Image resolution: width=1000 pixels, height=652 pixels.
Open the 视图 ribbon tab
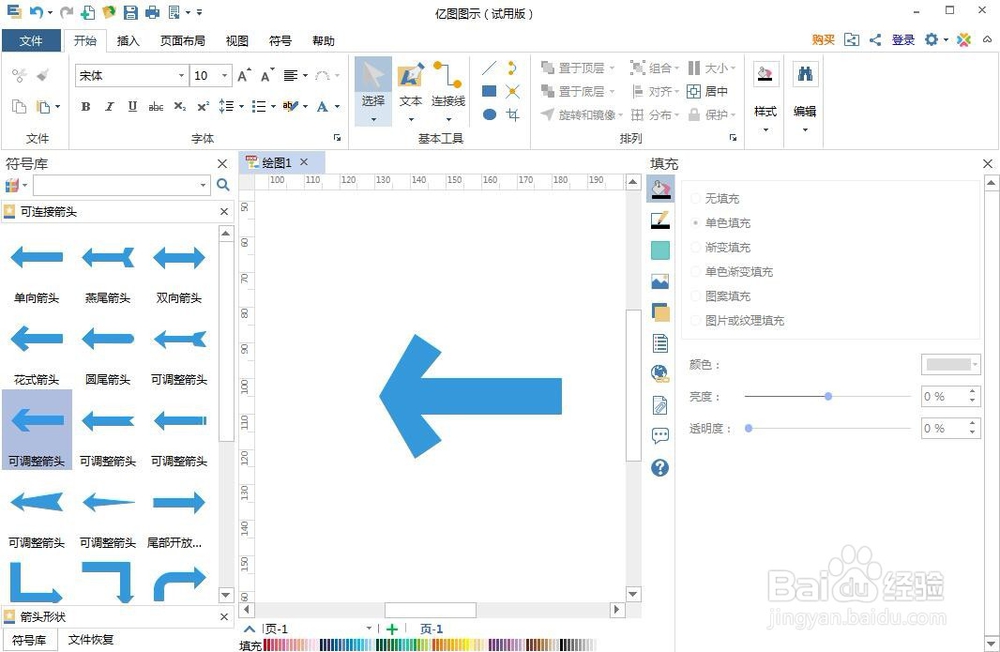(x=236, y=41)
